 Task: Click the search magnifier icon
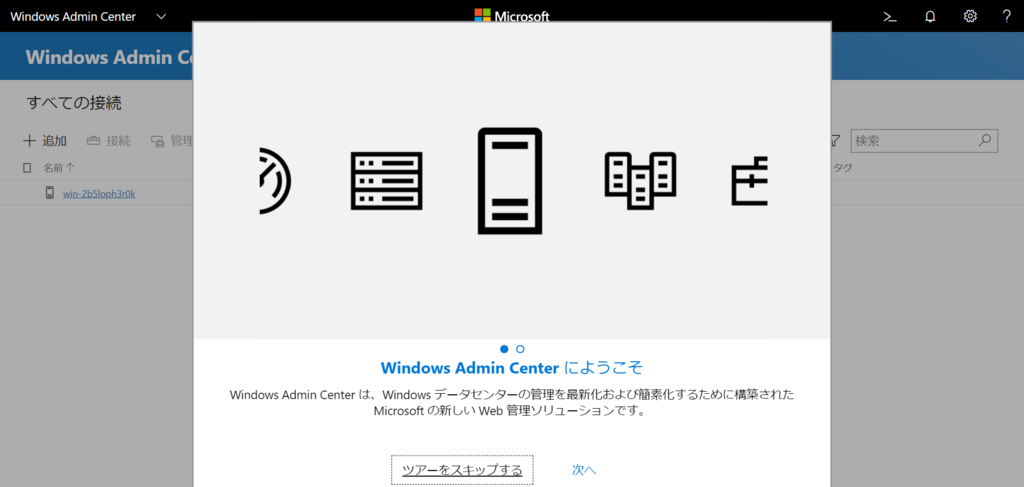985,140
